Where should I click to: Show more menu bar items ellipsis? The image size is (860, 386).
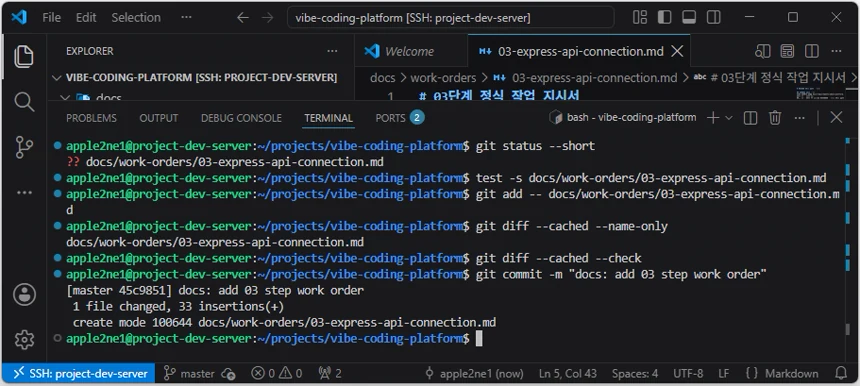[186, 18]
